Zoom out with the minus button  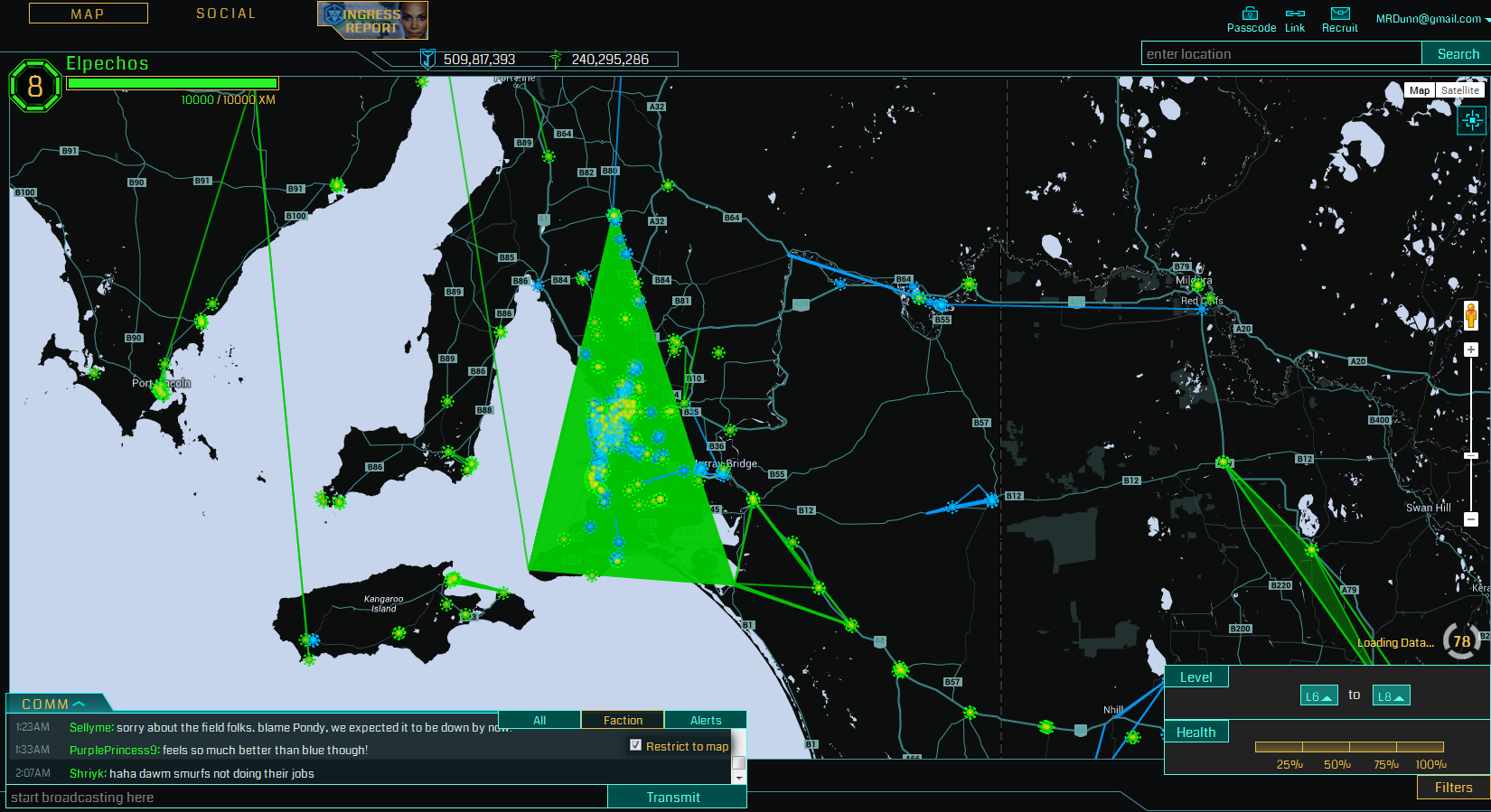point(1471,519)
